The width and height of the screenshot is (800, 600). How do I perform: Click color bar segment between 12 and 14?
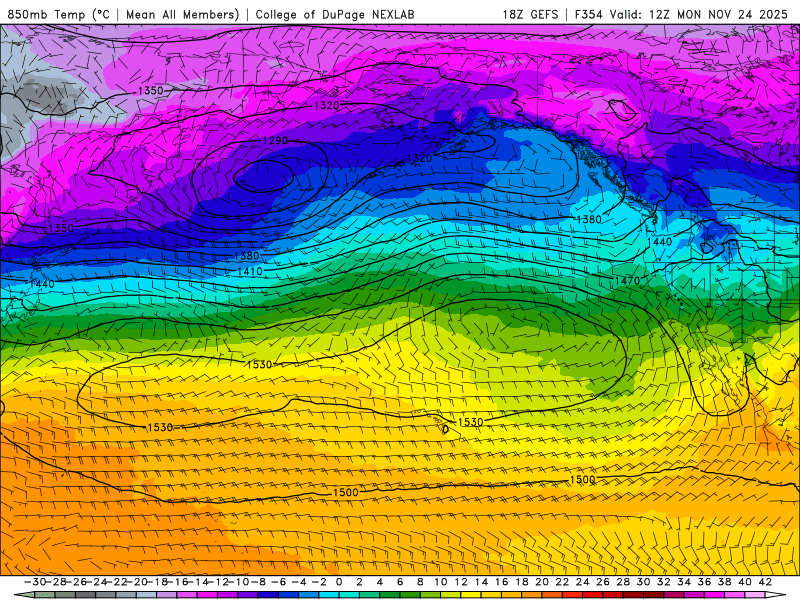coord(471,595)
